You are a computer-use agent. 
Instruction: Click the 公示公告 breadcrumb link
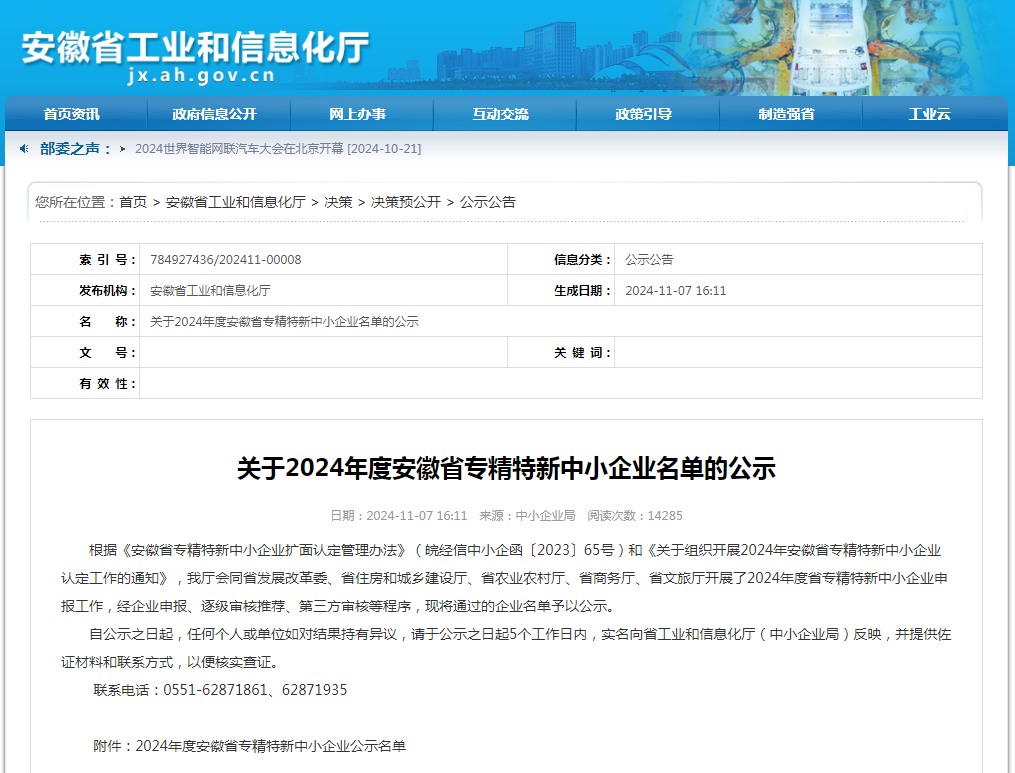click(487, 202)
